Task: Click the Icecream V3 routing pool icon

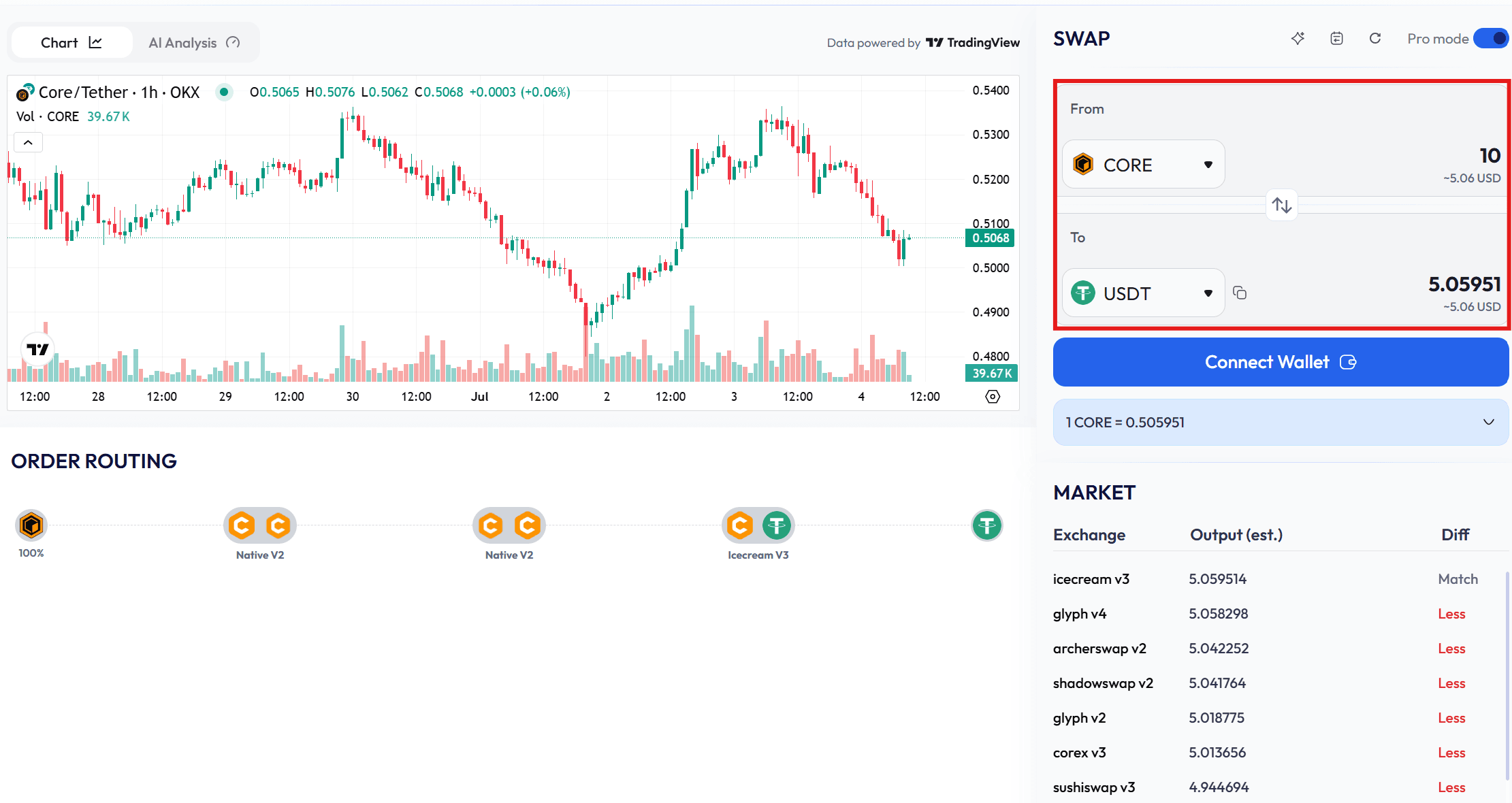Action: [x=758, y=525]
